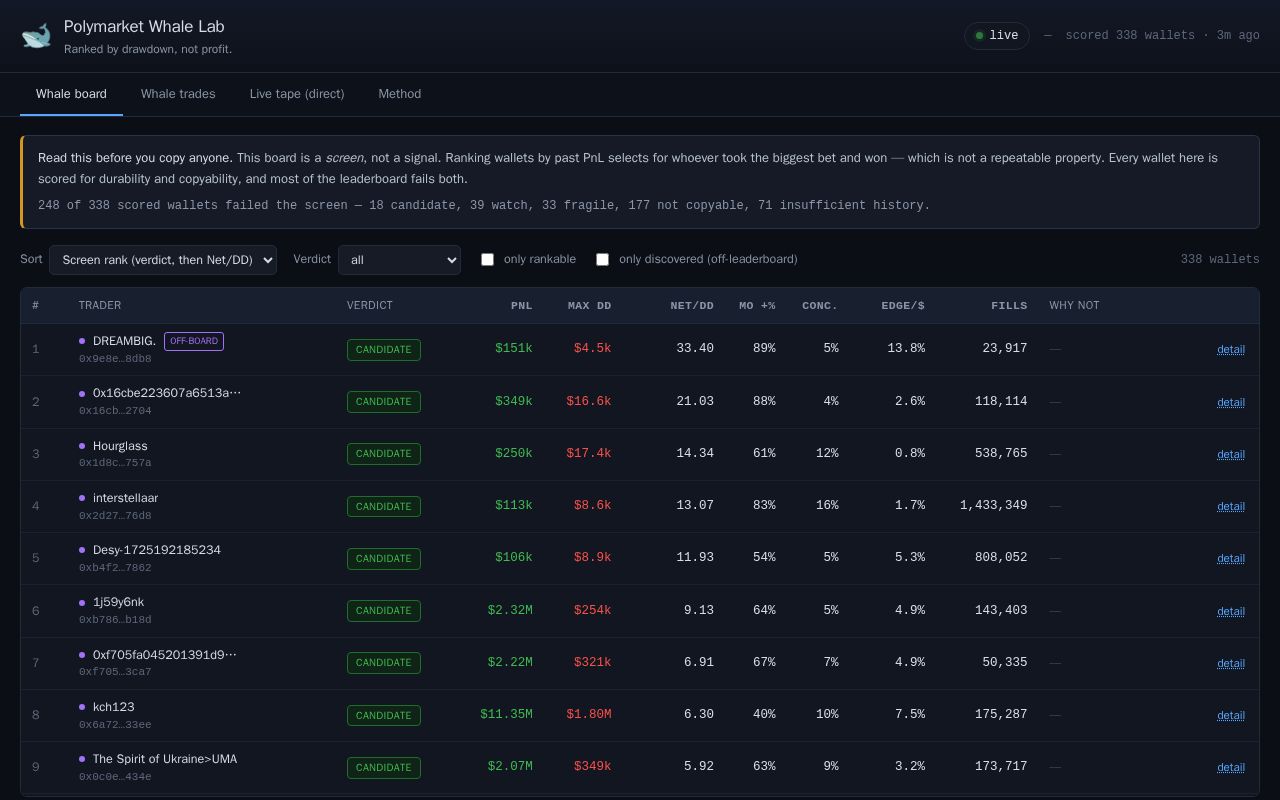1280x800 pixels.
Task: Go to Live tape (direct) tab
Action: (297, 94)
